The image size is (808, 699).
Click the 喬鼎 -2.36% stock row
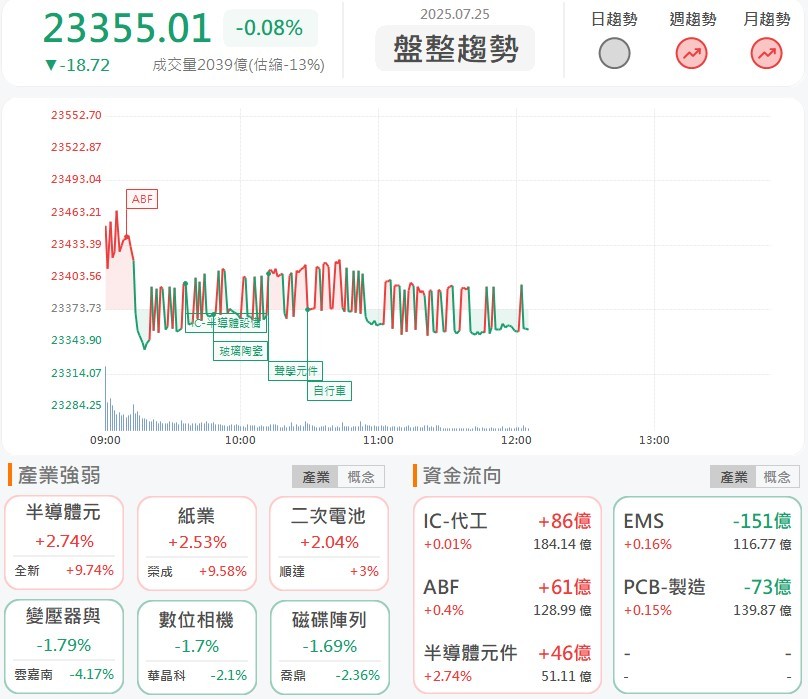(330, 675)
